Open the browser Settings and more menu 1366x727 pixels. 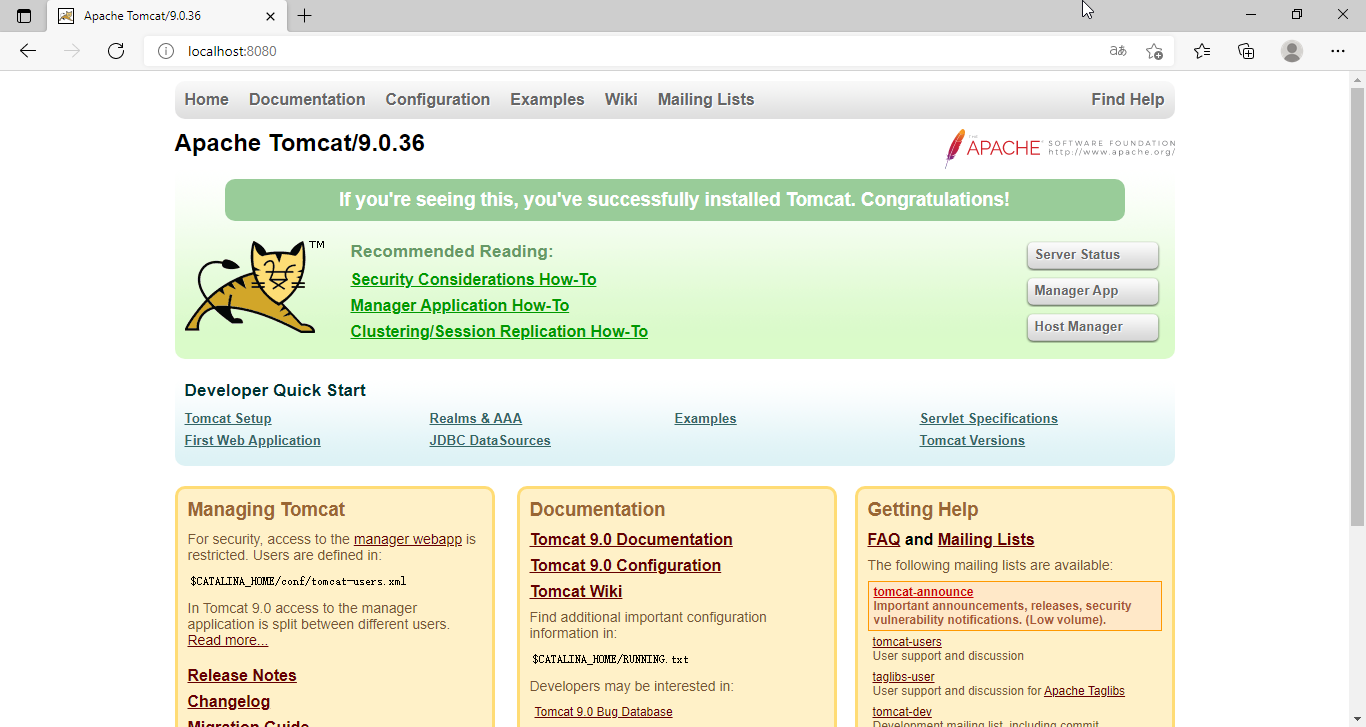pyautogui.click(x=1338, y=51)
